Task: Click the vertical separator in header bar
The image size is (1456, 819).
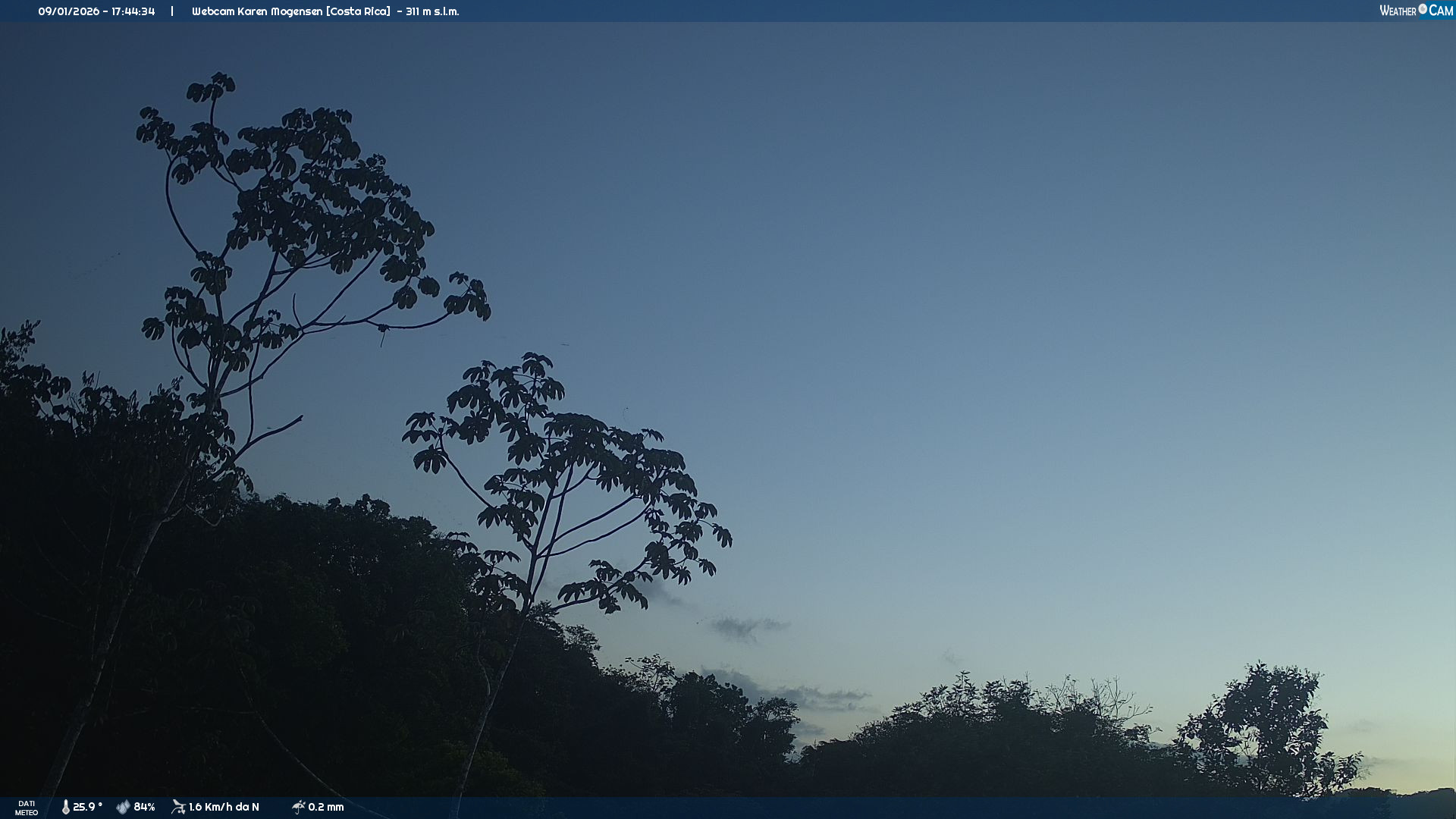Action: [x=172, y=11]
